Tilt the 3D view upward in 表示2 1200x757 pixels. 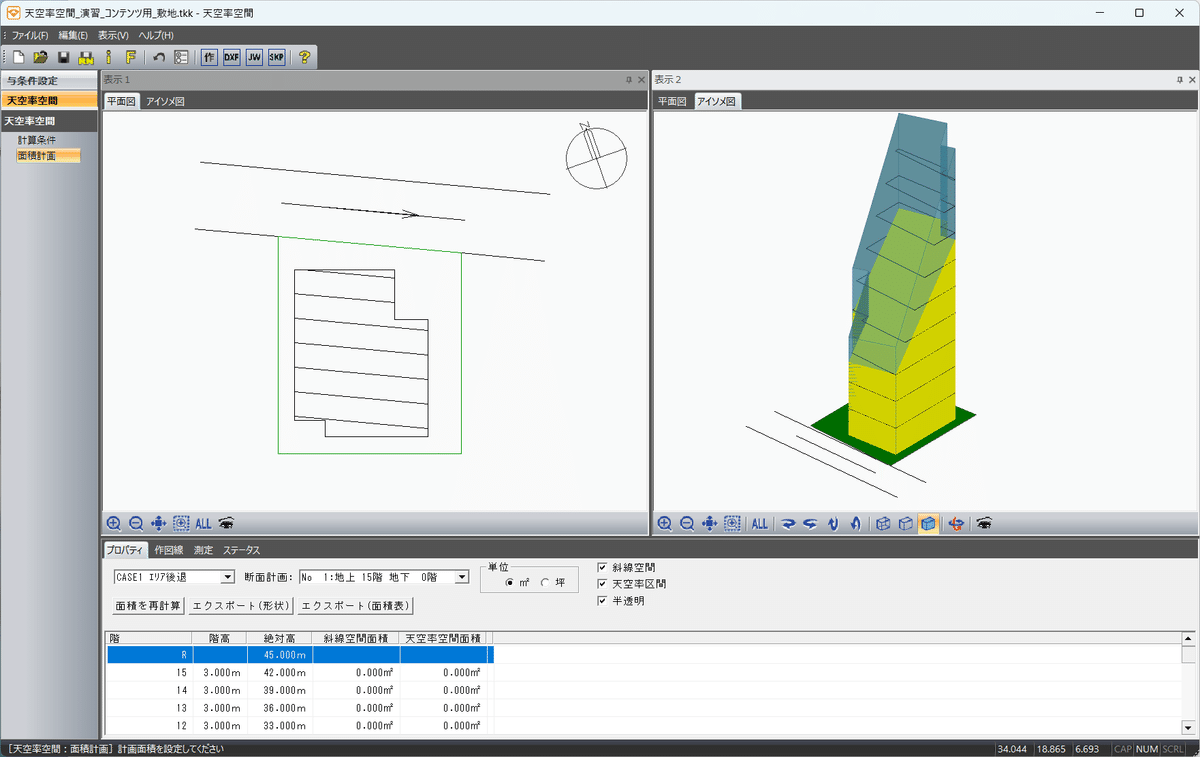click(x=855, y=523)
